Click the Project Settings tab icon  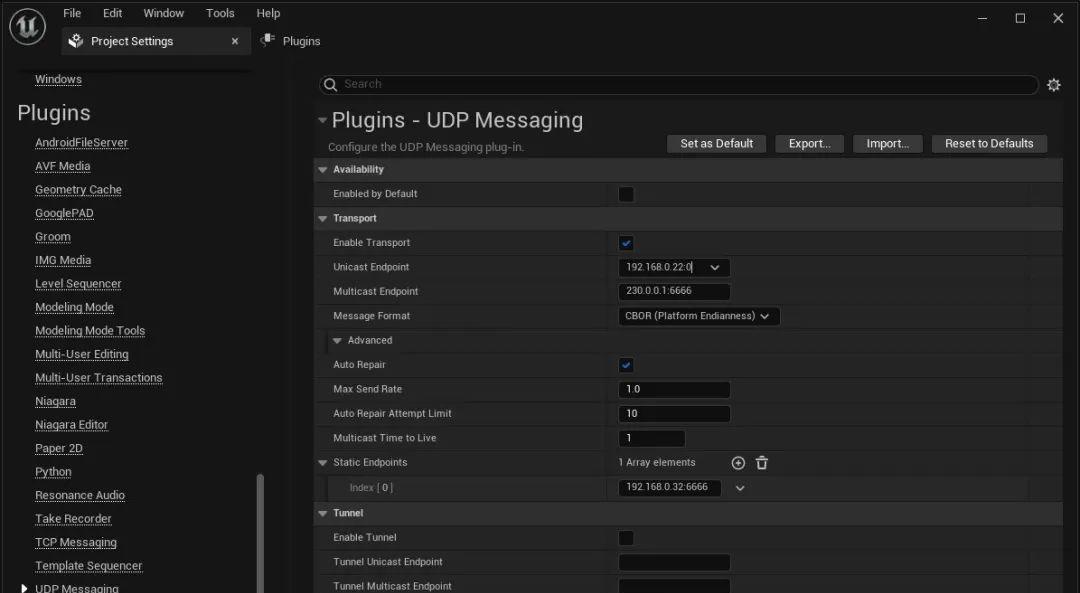[76, 41]
